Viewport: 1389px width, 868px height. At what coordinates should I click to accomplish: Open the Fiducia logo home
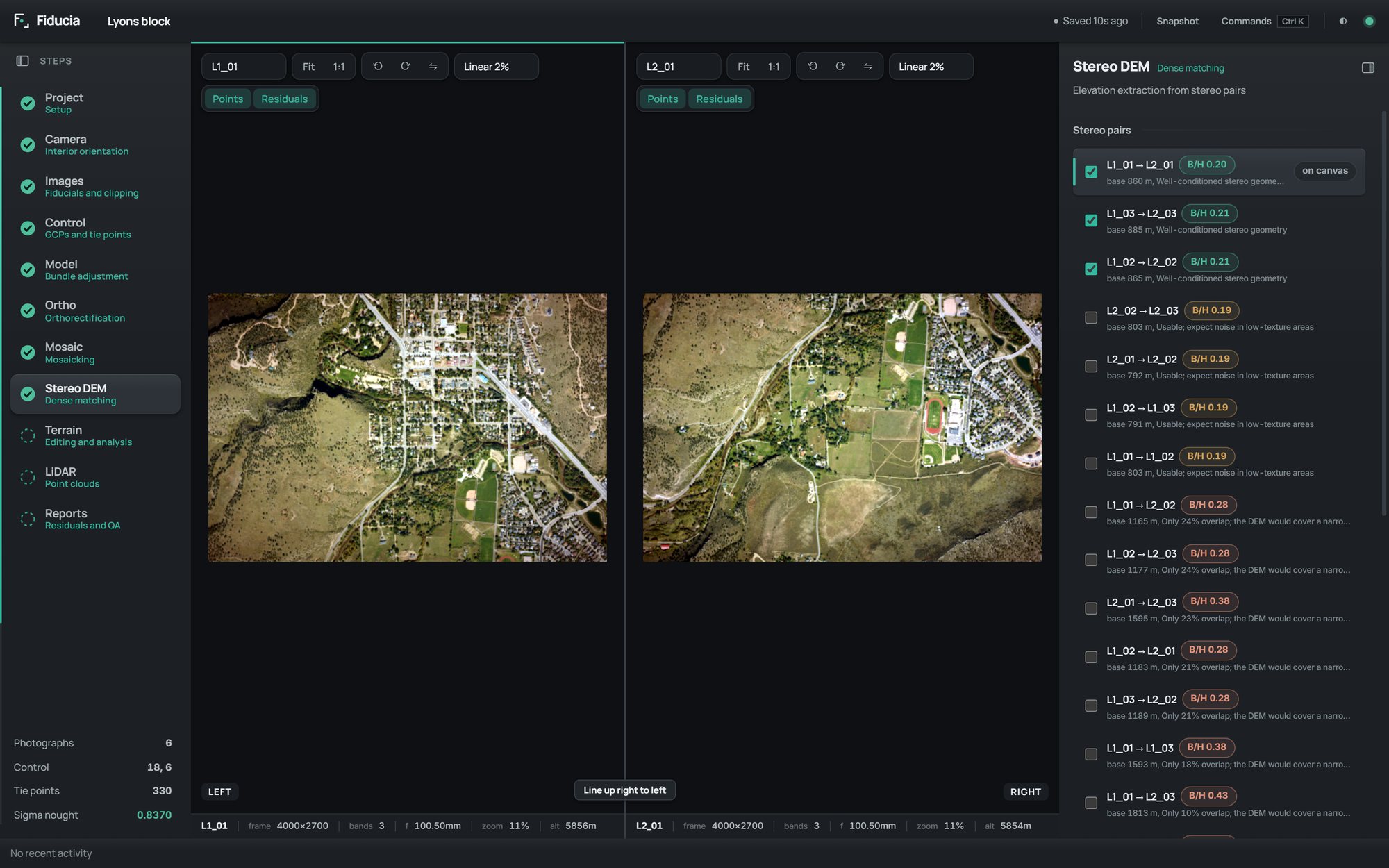(x=47, y=21)
